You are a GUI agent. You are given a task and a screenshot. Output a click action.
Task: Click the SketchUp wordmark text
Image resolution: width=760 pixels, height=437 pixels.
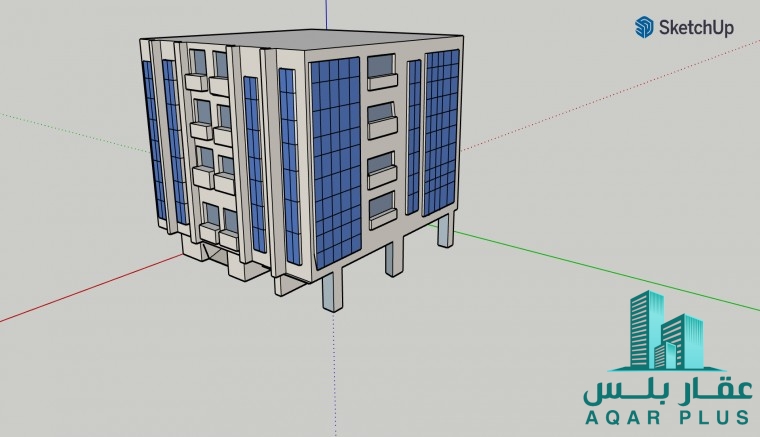(x=695, y=28)
